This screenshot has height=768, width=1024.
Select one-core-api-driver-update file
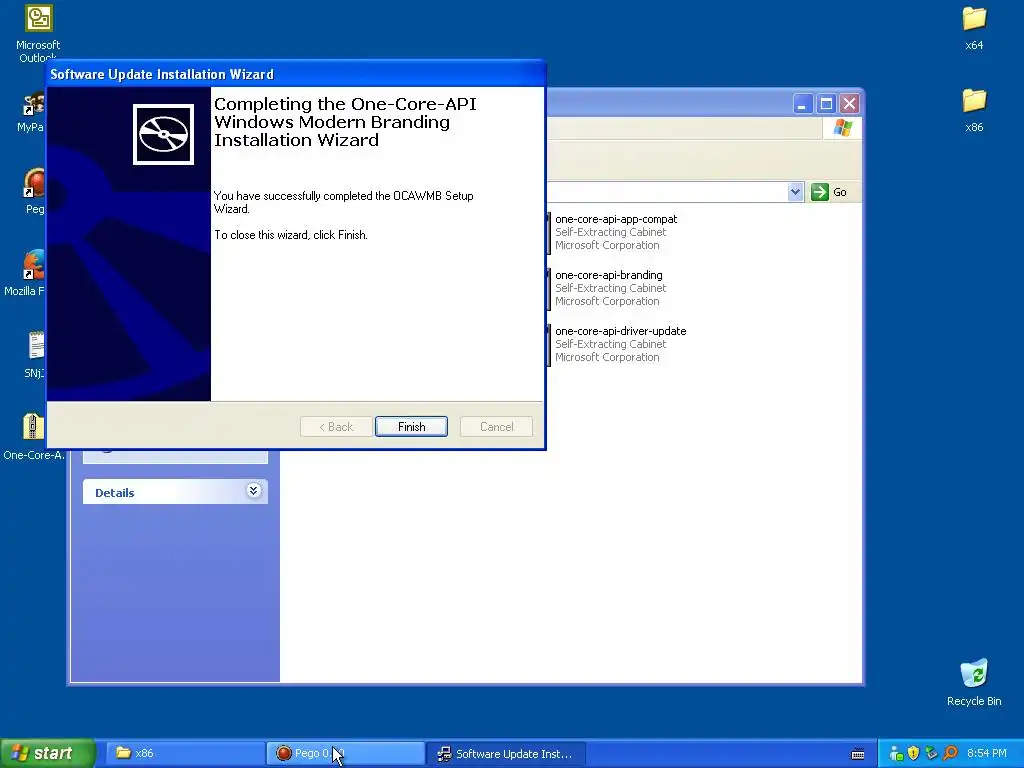point(620,344)
